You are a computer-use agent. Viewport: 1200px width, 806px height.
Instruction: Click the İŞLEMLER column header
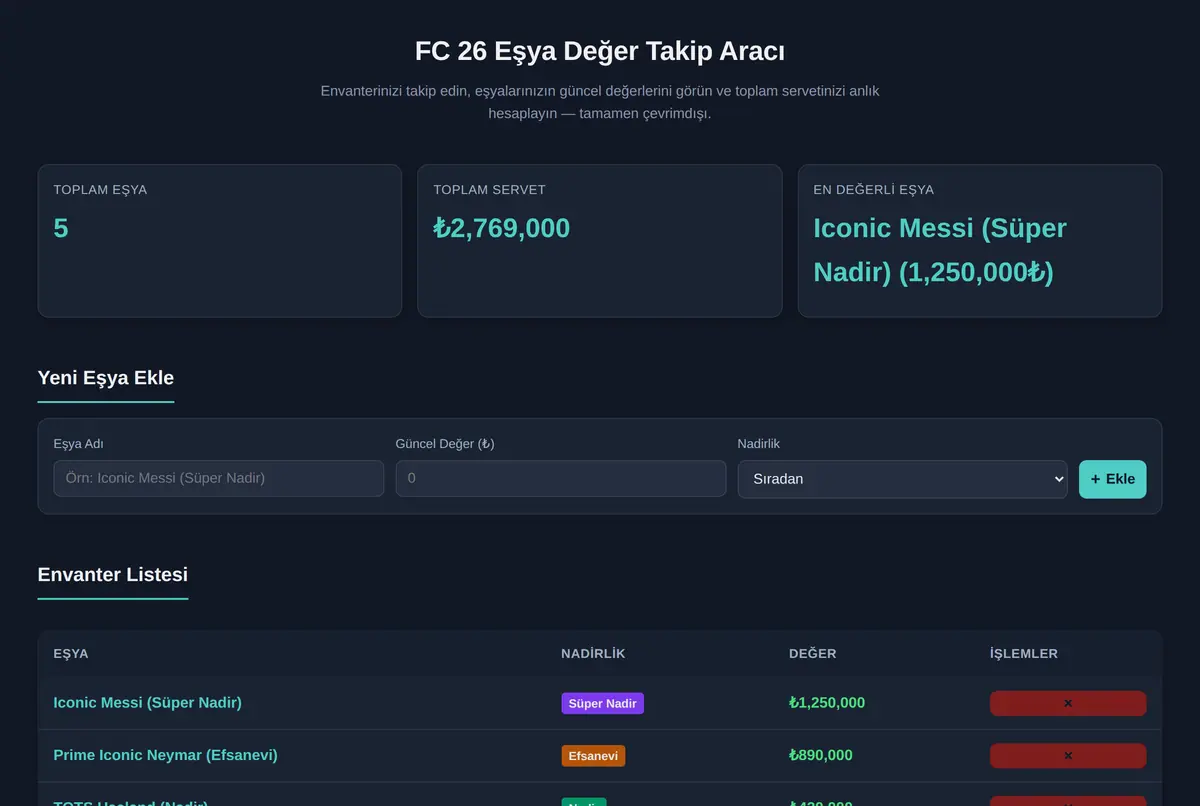pyautogui.click(x=1024, y=654)
